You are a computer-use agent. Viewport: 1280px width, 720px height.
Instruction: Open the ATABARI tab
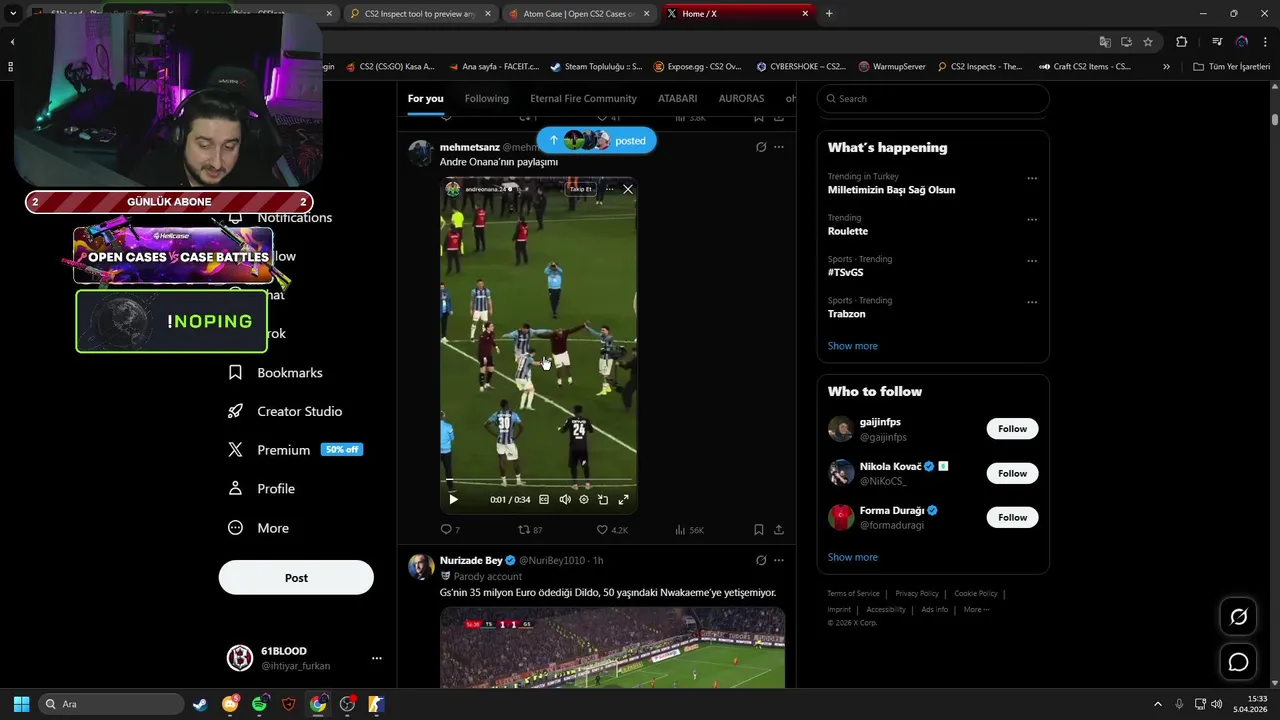(677, 98)
